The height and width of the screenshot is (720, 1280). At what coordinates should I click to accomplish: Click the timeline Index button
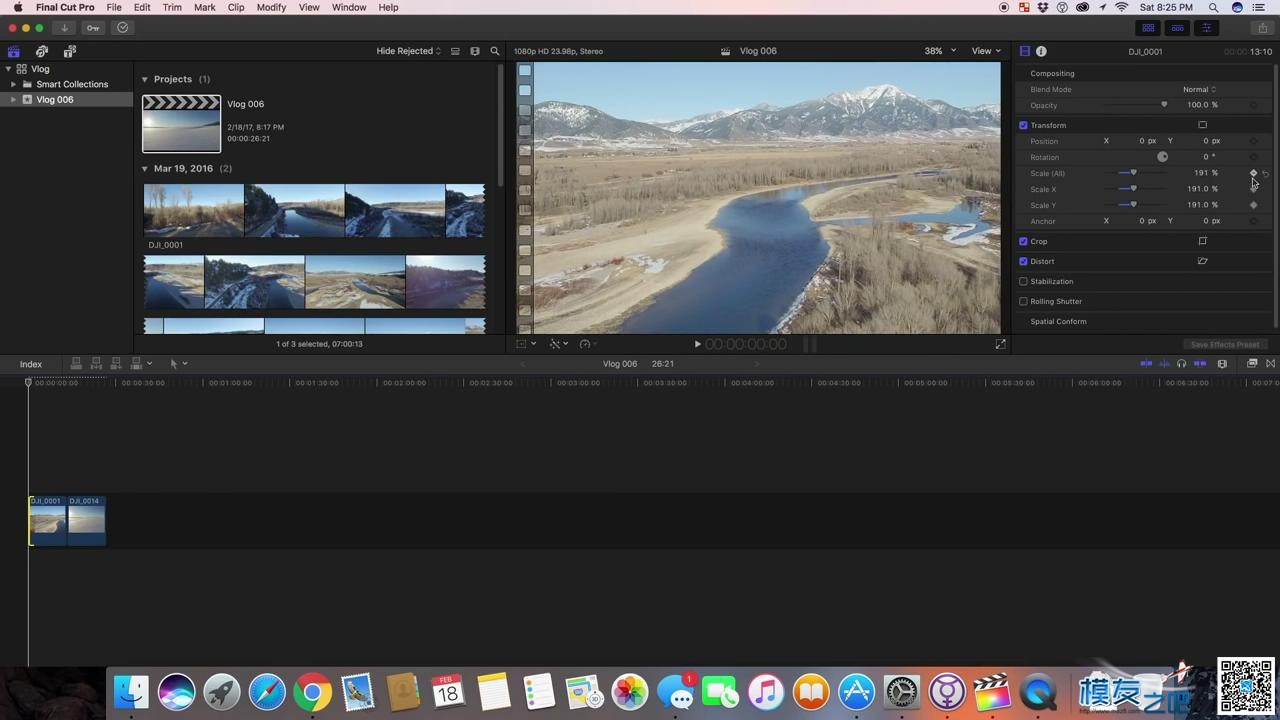click(31, 364)
